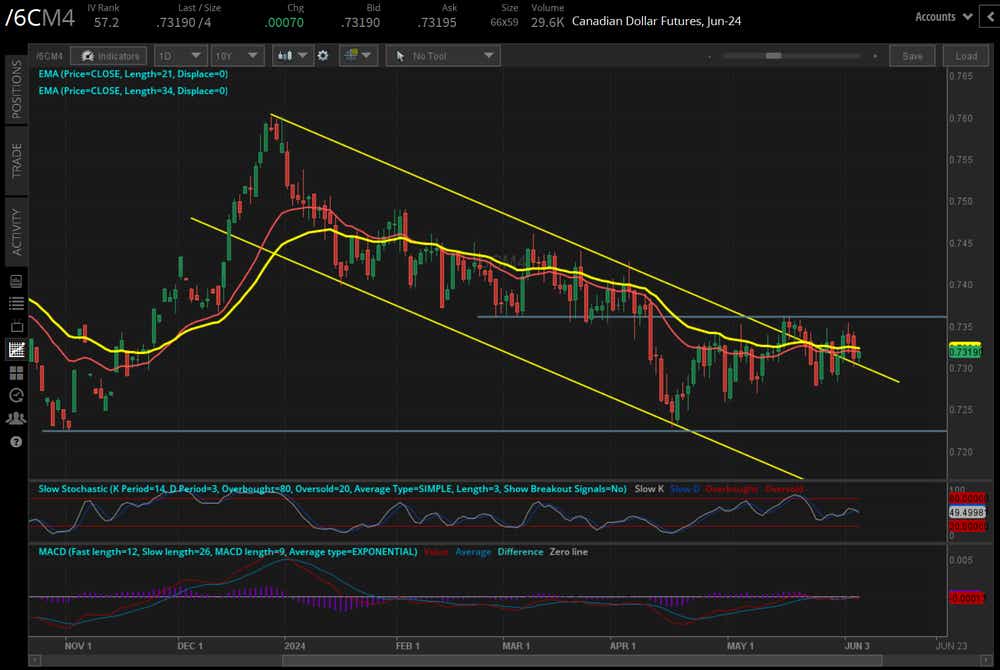Click the help question mark icon
The height and width of the screenshot is (670, 1000).
coord(16,441)
